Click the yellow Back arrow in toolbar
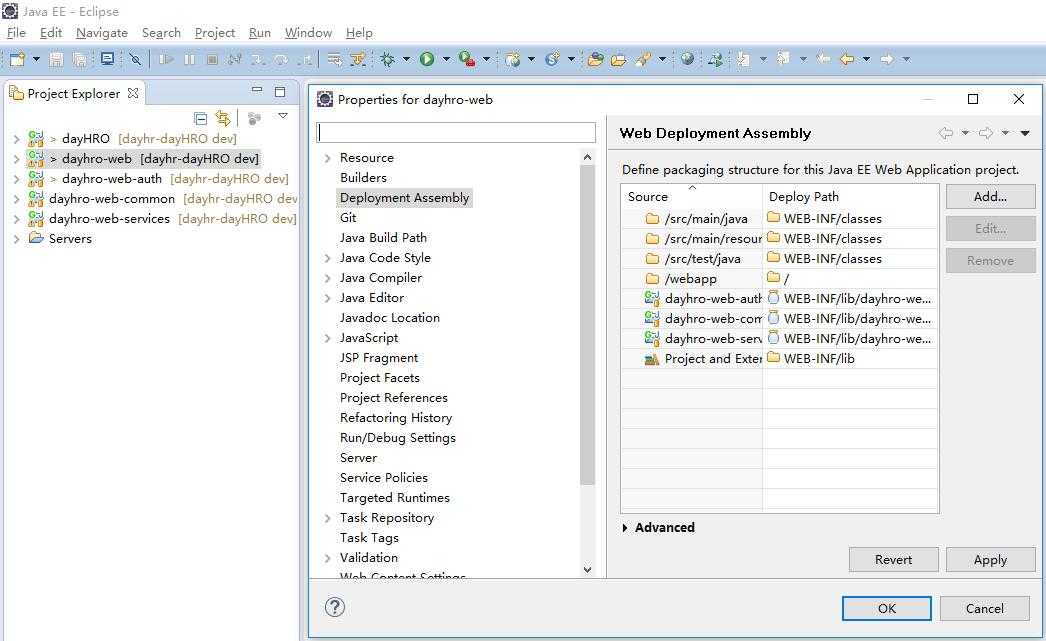 846,59
